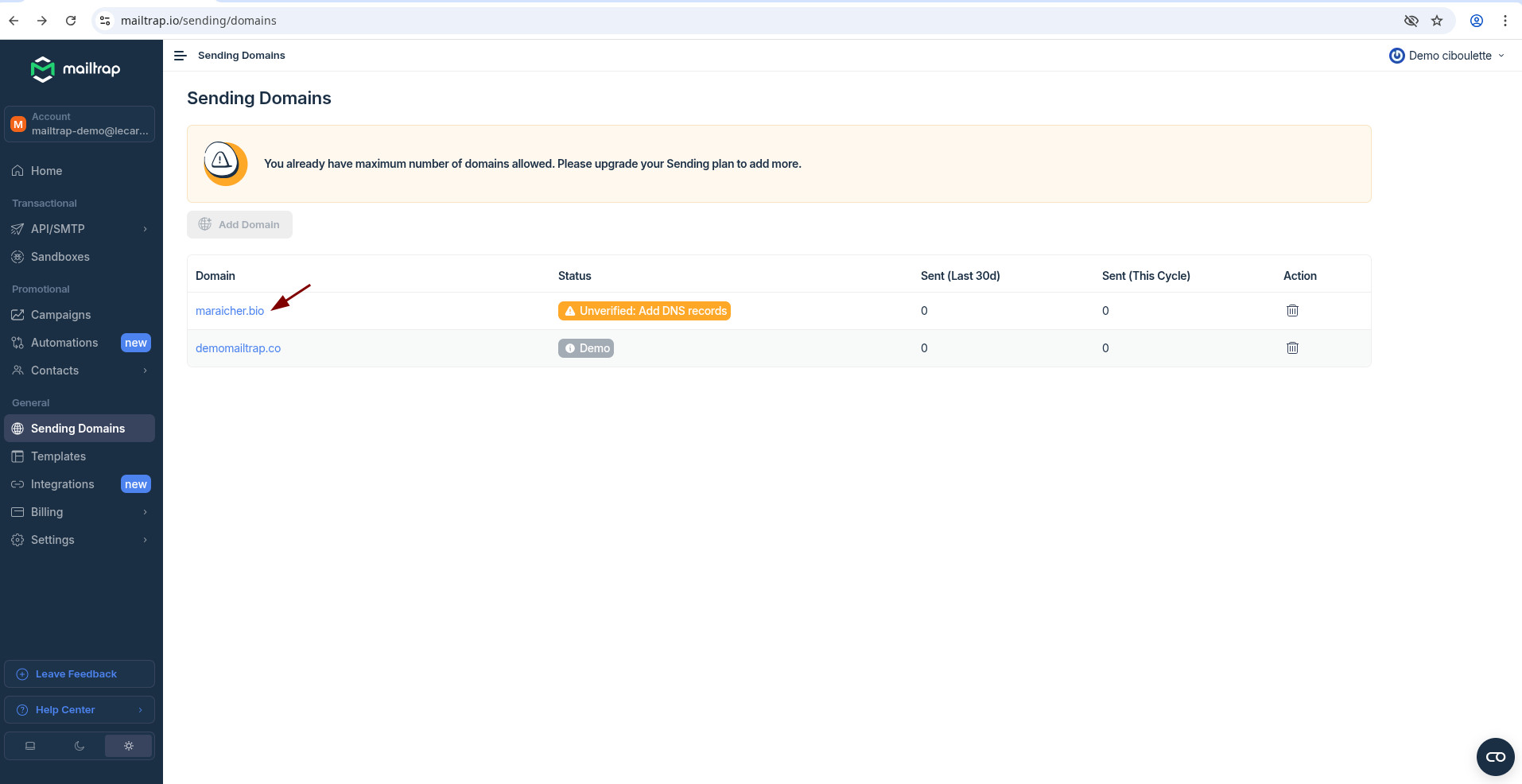Open Campaigns from the sidebar
Image resolution: width=1522 pixels, height=784 pixels.
pos(60,315)
